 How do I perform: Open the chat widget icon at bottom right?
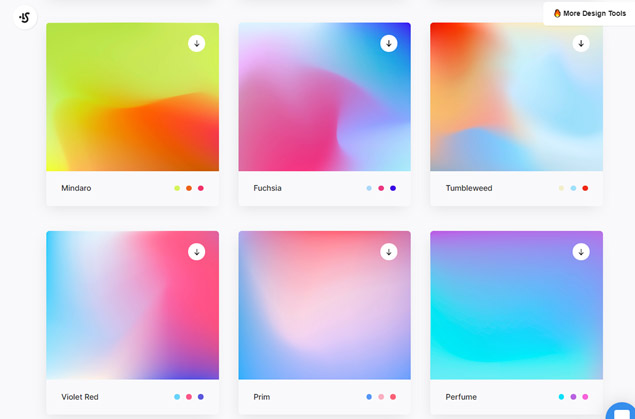(622, 412)
